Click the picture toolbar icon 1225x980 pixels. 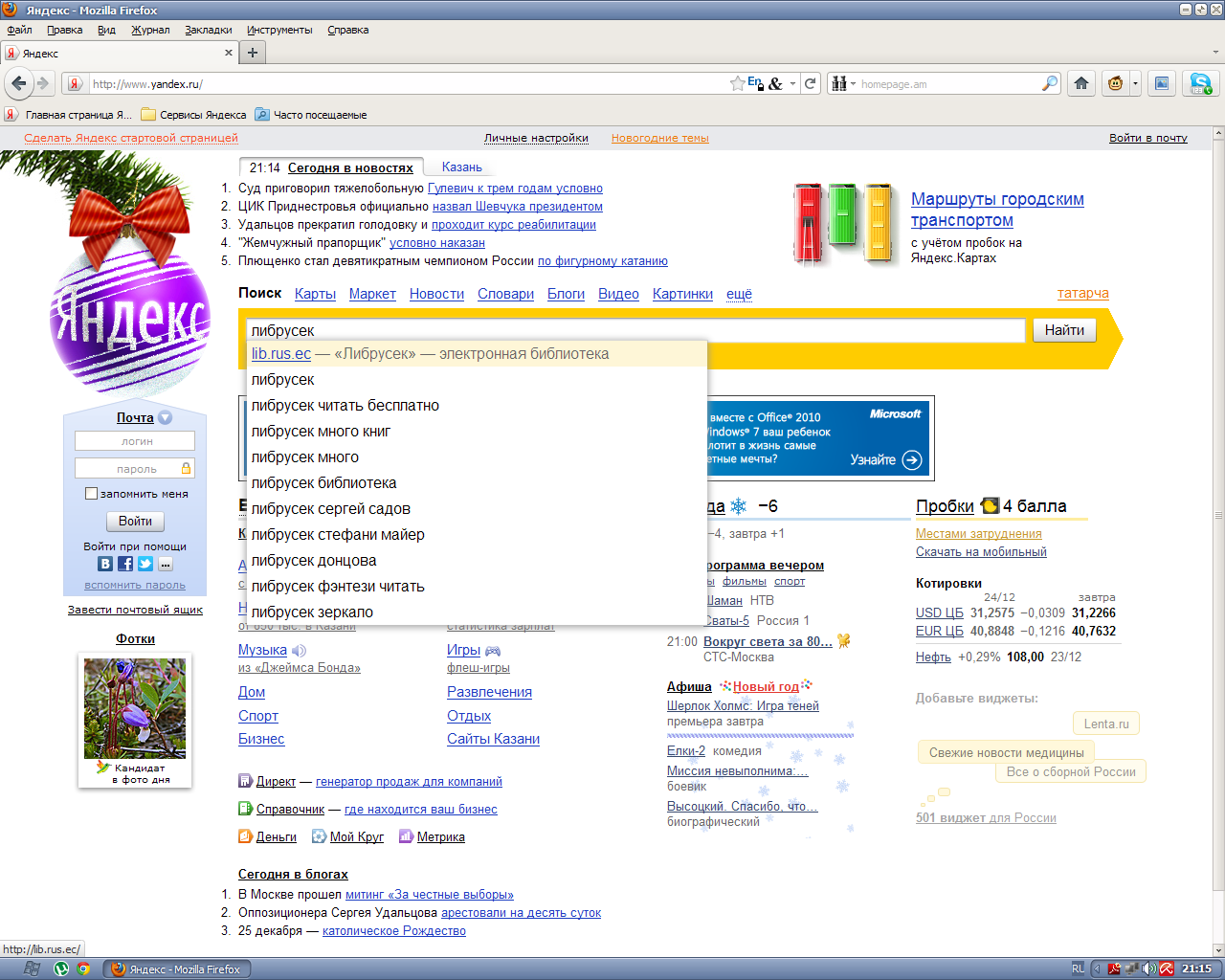1161,83
